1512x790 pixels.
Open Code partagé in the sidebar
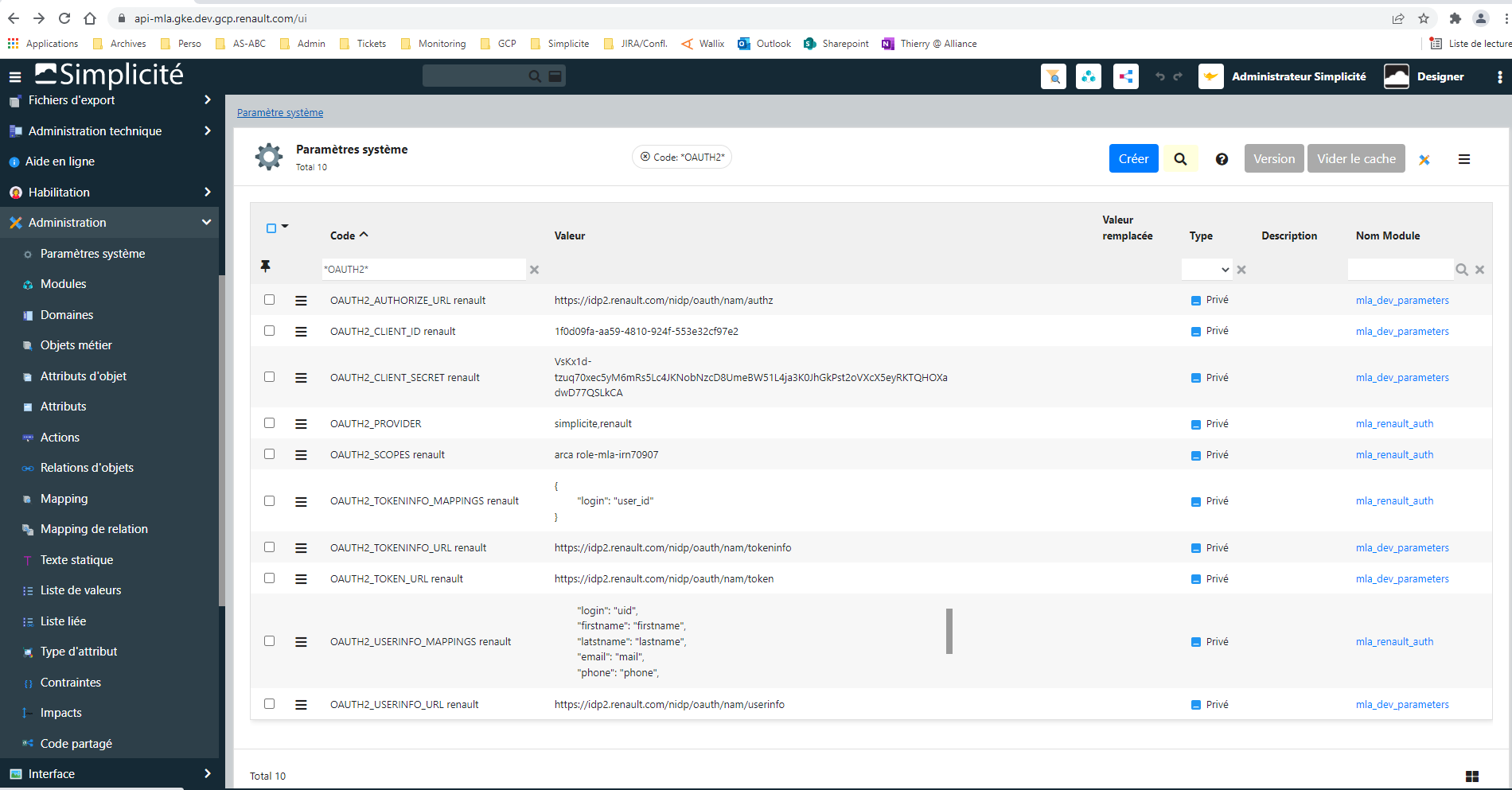pos(76,744)
